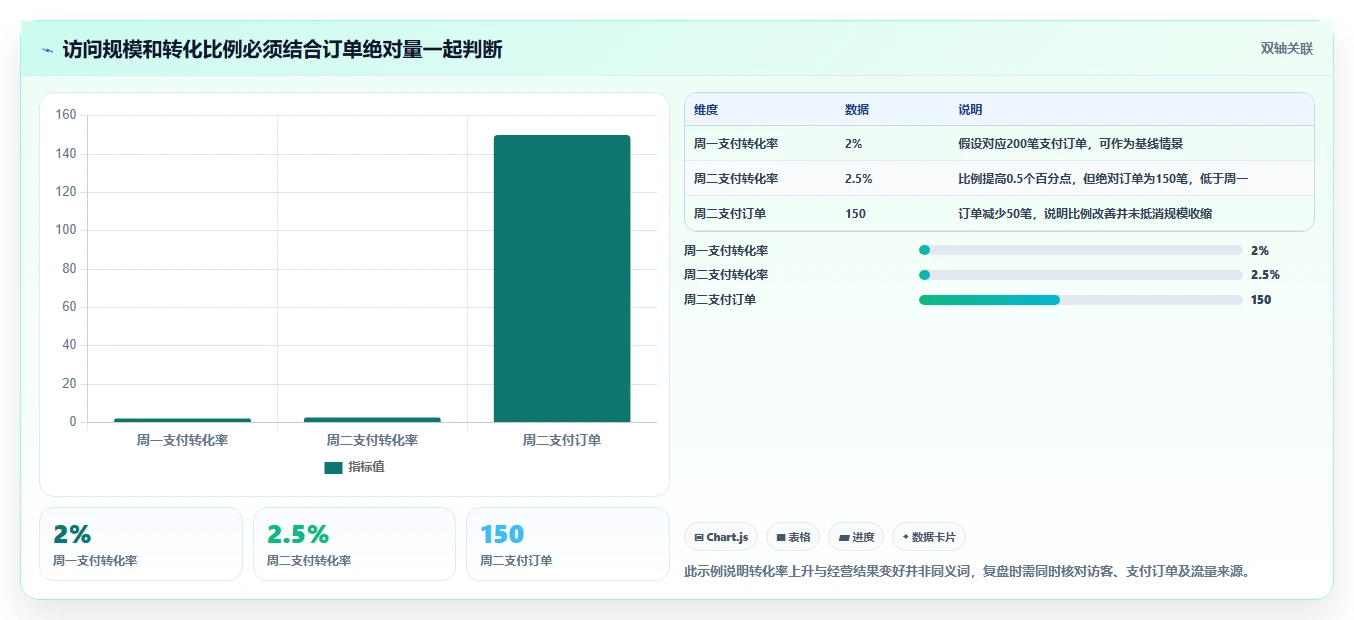Click the 比例提高0.5个百分点 description cell
The width and height of the screenshot is (1354, 620).
pos(1103,179)
